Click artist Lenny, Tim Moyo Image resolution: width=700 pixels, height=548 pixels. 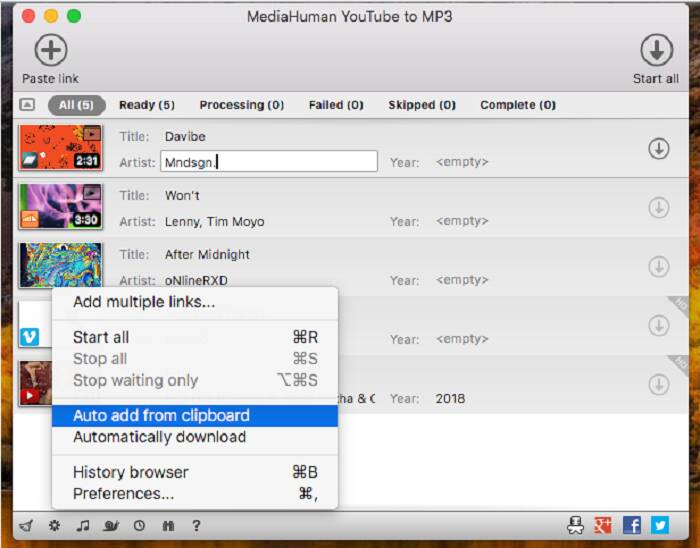[214, 222]
